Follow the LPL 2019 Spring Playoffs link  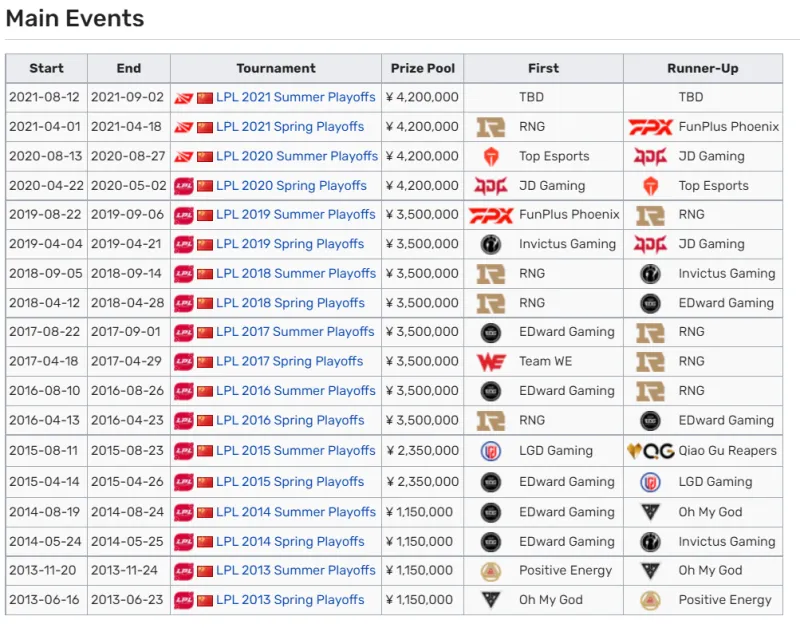(290, 244)
